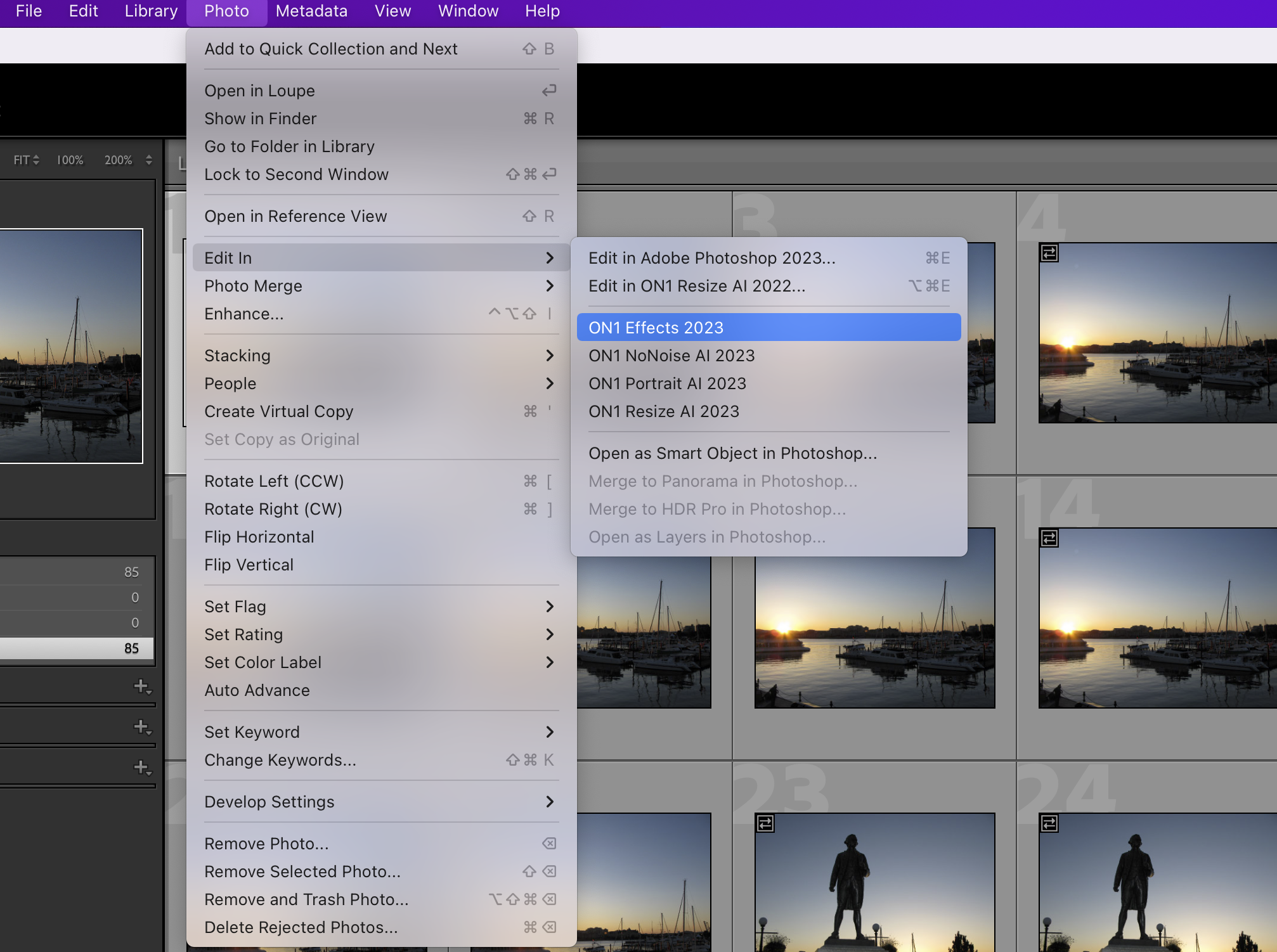Choose Edit in ON1 Resize AI 2022...
The height and width of the screenshot is (952, 1277).
pyautogui.click(x=768, y=286)
